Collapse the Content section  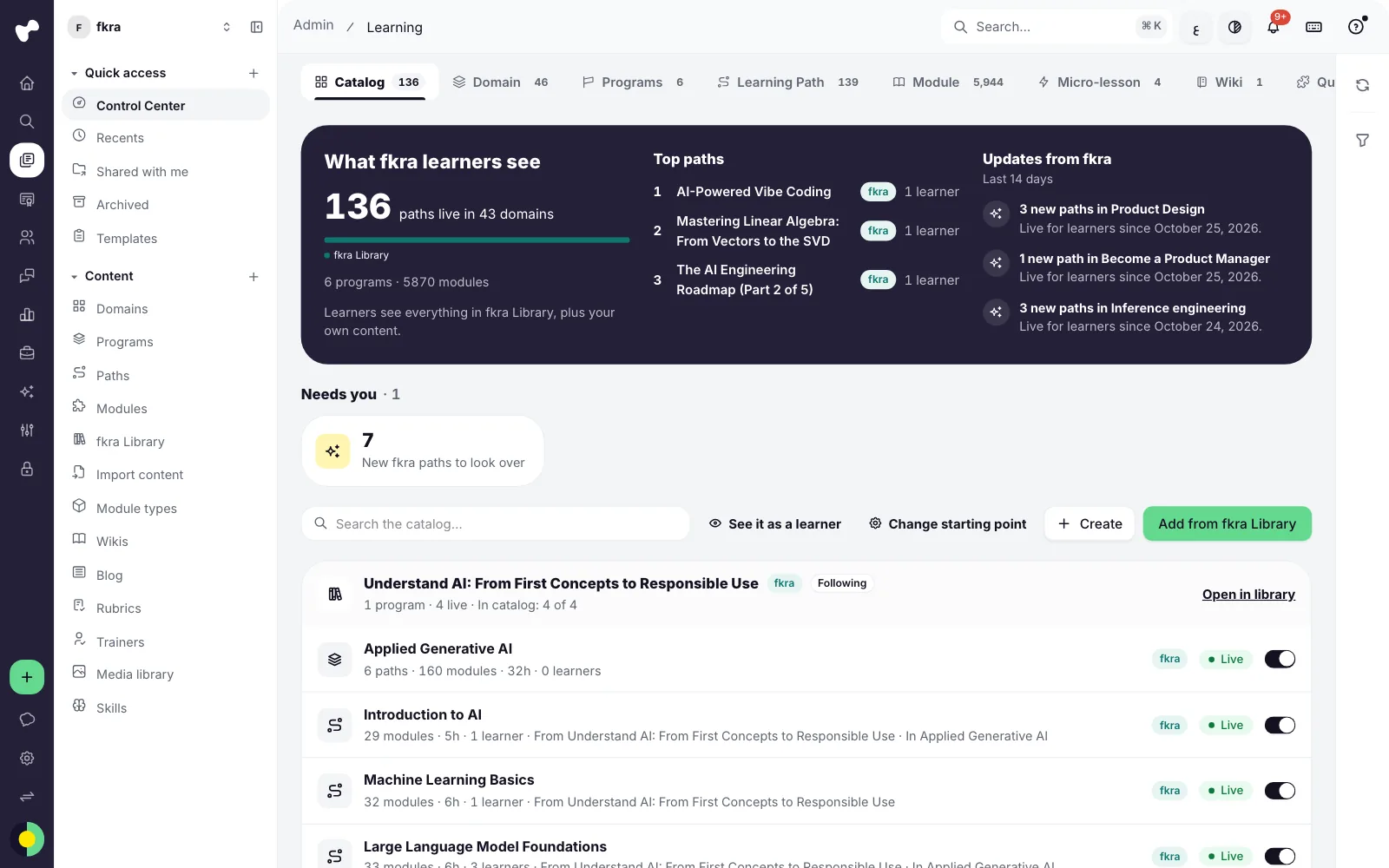tap(75, 277)
